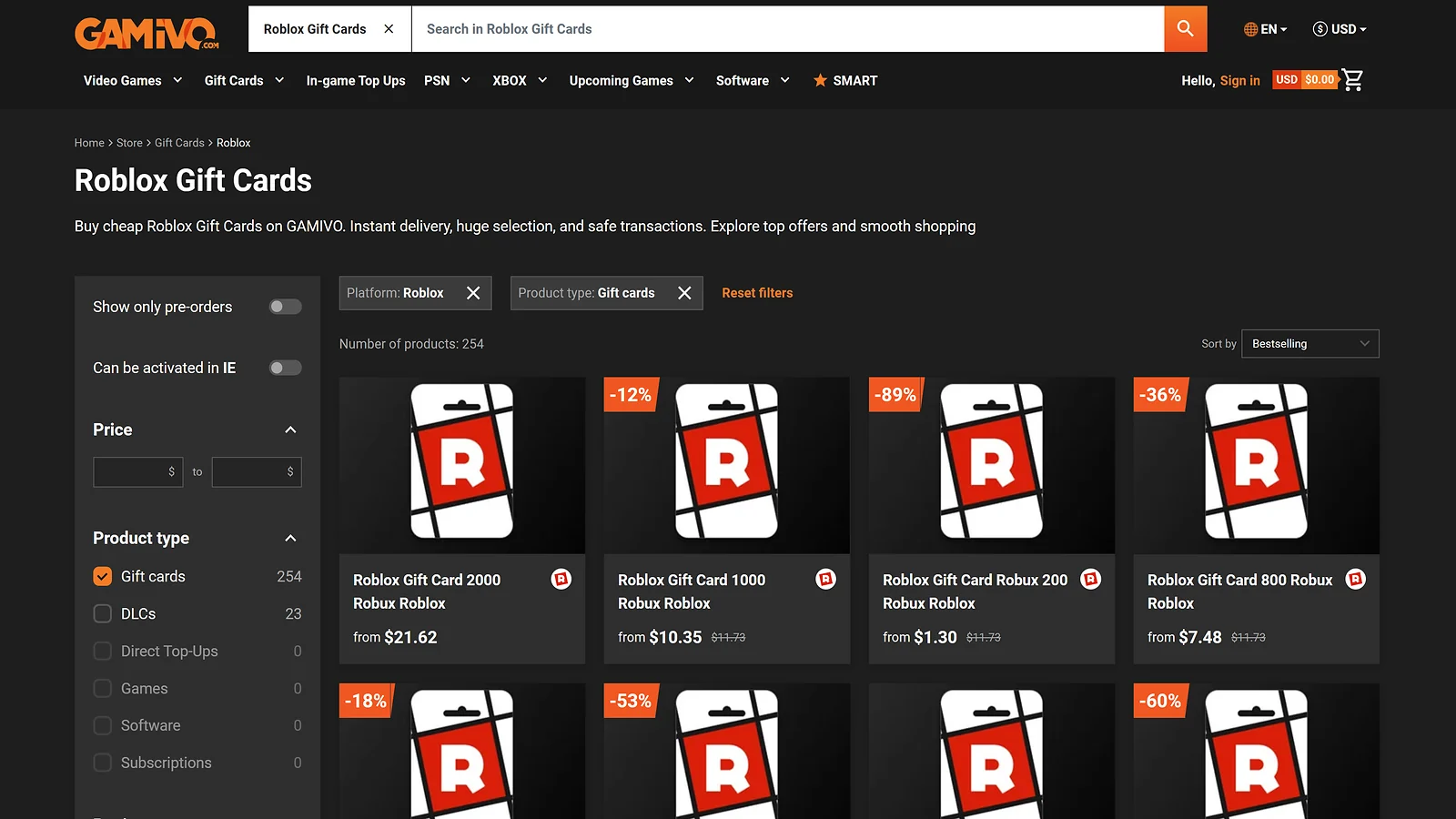The height and width of the screenshot is (819, 1456).
Task: Check the Software filter checkbox
Action: click(103, 725)
